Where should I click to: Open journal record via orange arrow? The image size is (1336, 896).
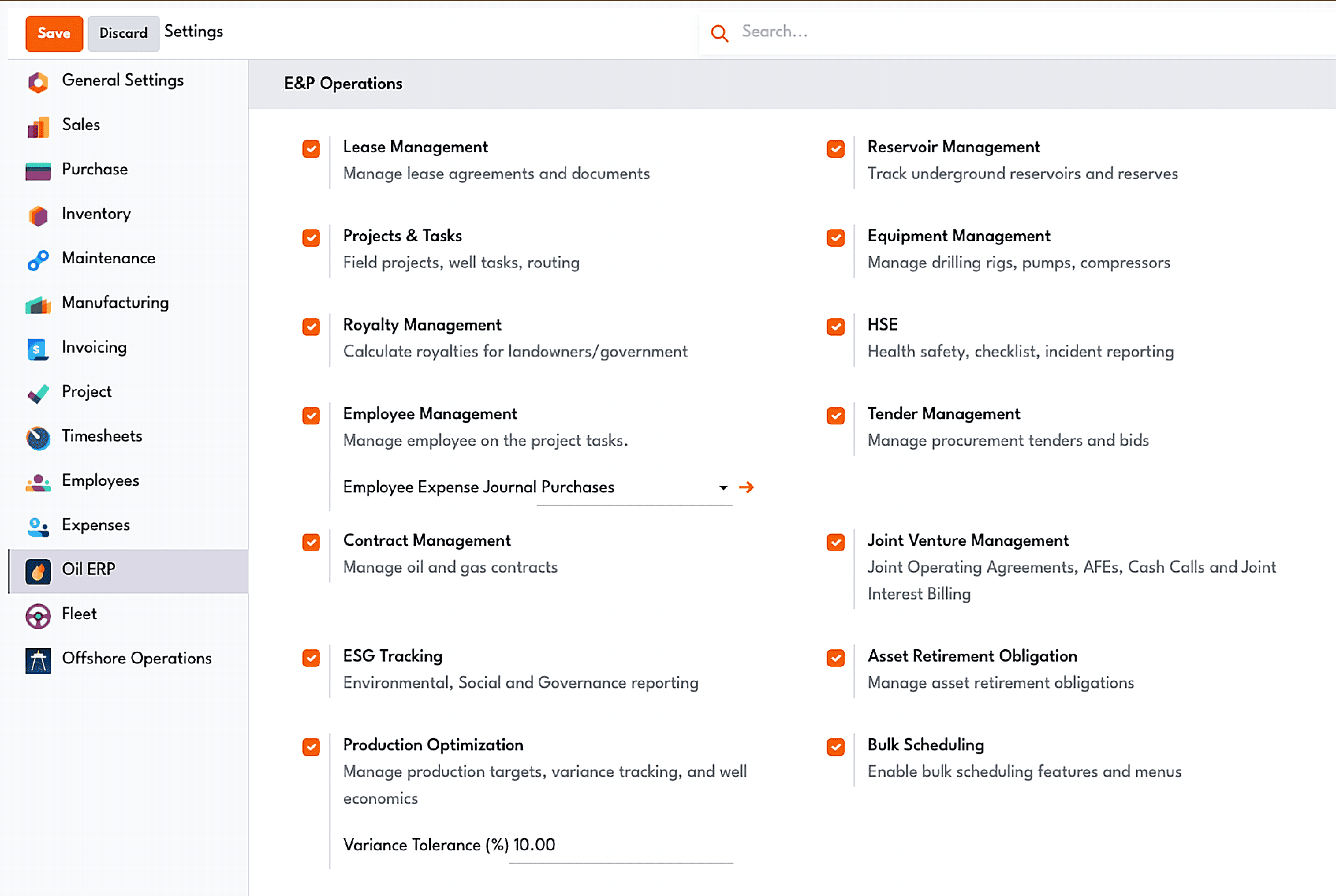[746, 487]
